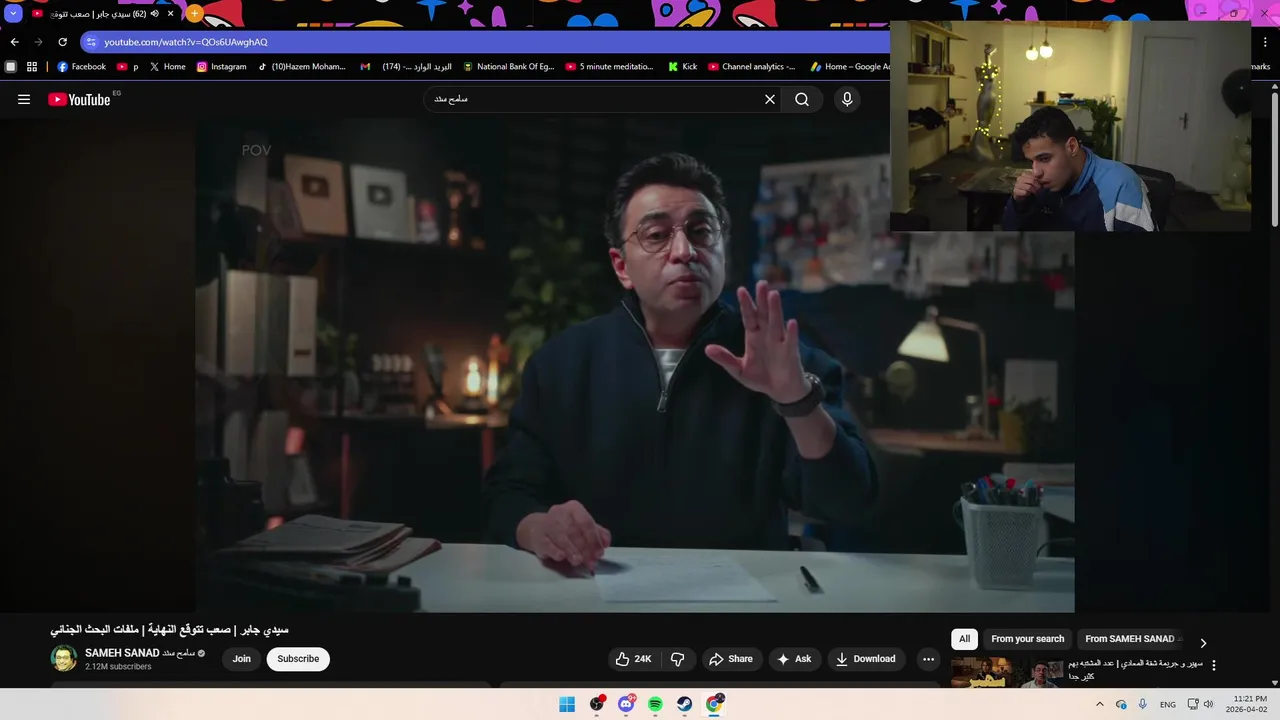Show more filter chips with arrow
Image resolution: width=1280 pixels, height=720 pixels.
click(1203, 643)
